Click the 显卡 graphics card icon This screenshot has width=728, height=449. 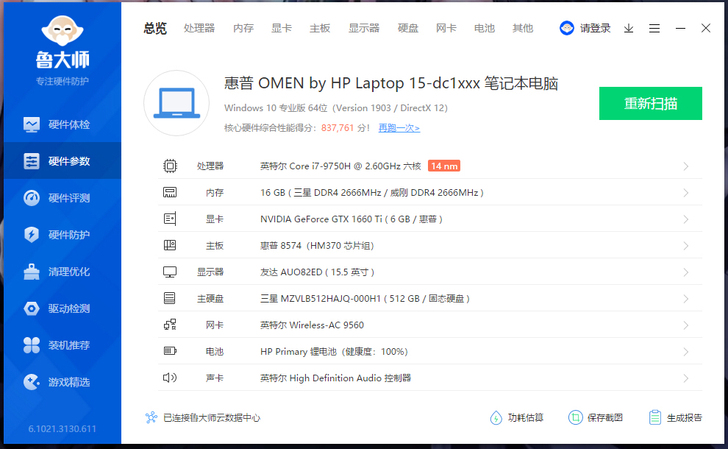170,219
